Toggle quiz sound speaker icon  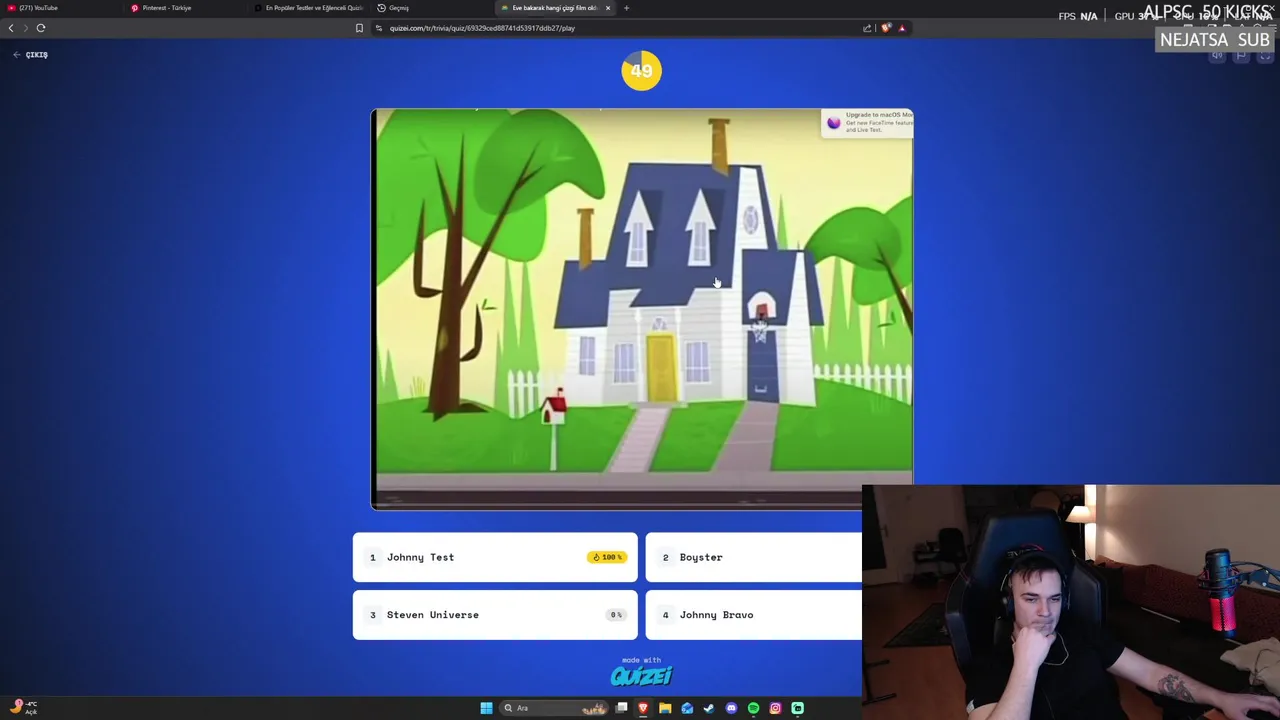1217,56
